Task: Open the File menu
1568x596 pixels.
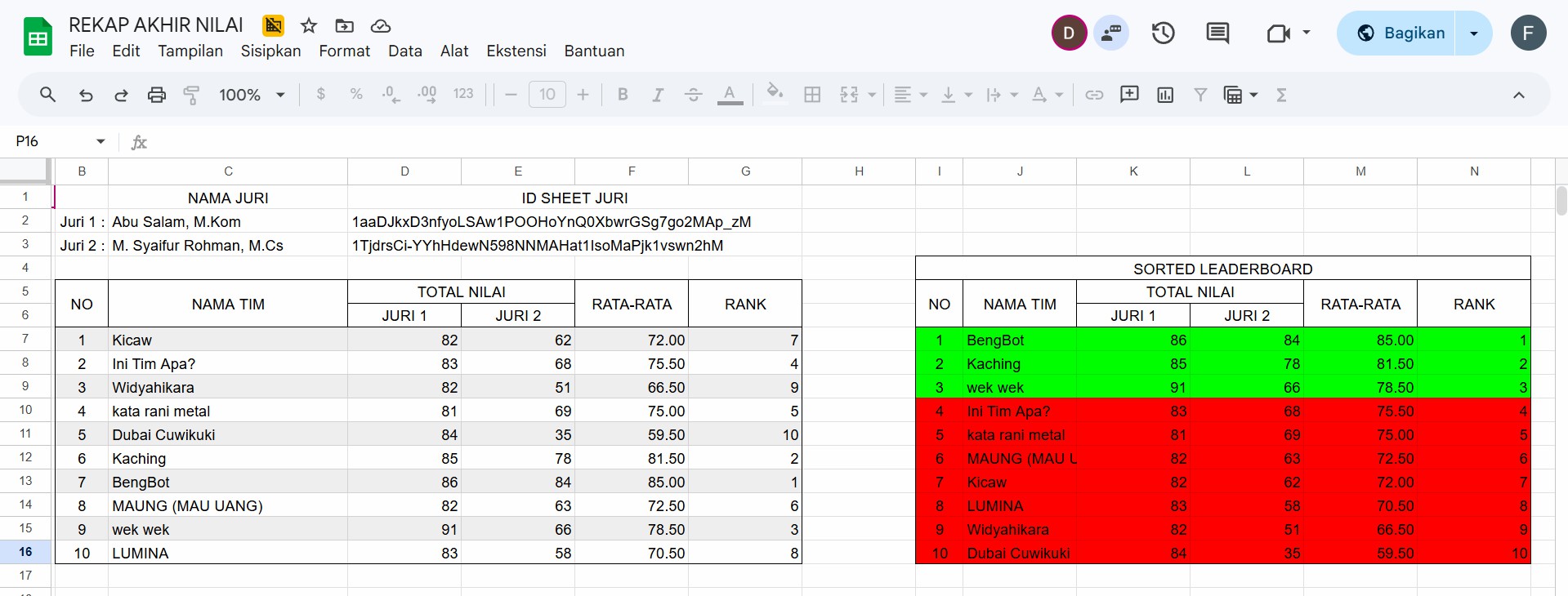Action: click(82, 51)
